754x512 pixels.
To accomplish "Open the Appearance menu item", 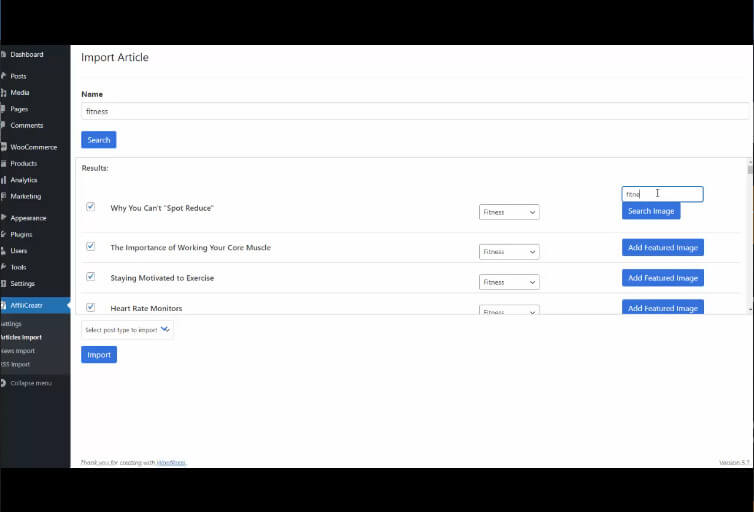I will [x=28, y=218].
